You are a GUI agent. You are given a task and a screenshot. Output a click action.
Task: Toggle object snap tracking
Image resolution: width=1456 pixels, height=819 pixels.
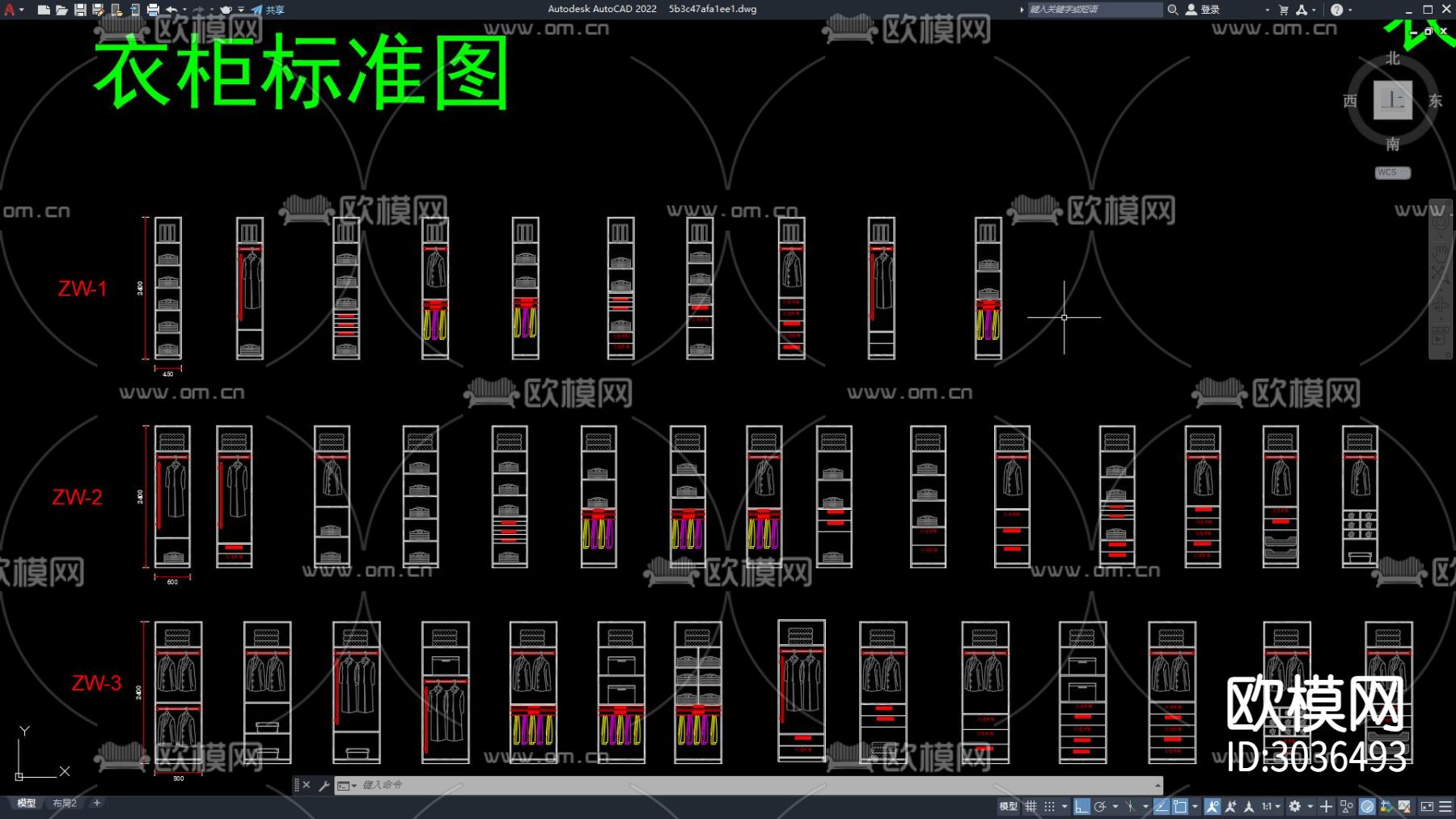click(x=1162, y=806)
